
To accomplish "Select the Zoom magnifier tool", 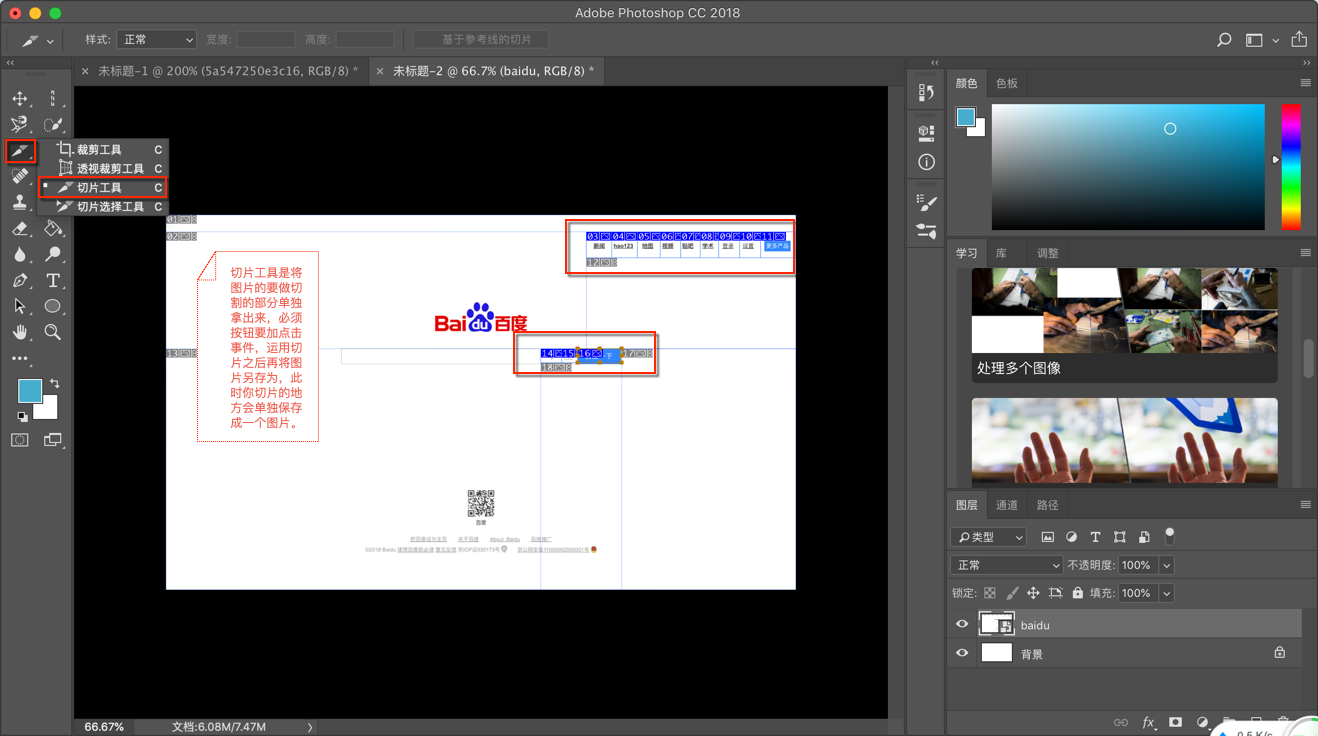I will [53, 332].
